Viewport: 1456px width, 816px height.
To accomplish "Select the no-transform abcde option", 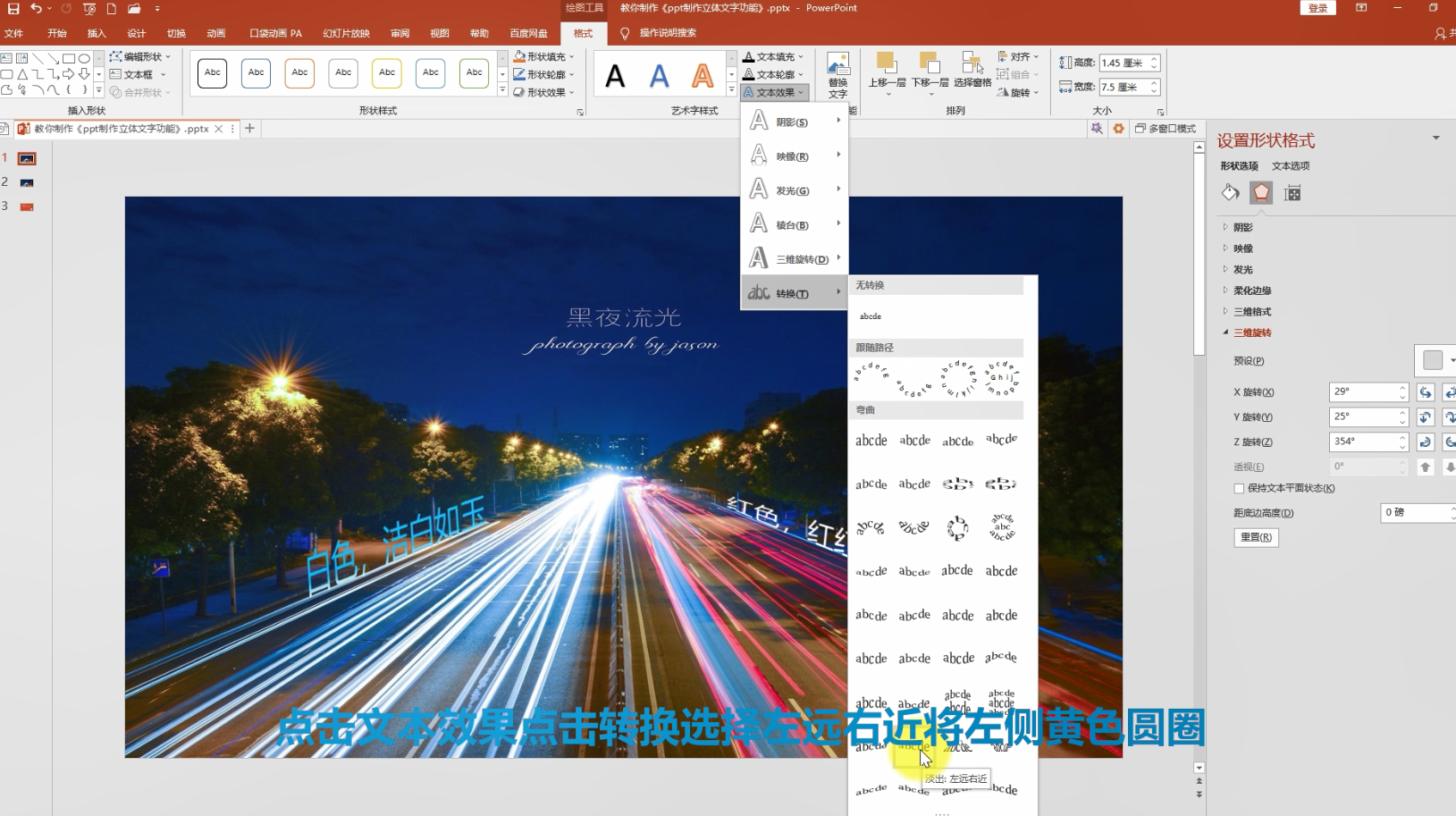I will point(871,316).
